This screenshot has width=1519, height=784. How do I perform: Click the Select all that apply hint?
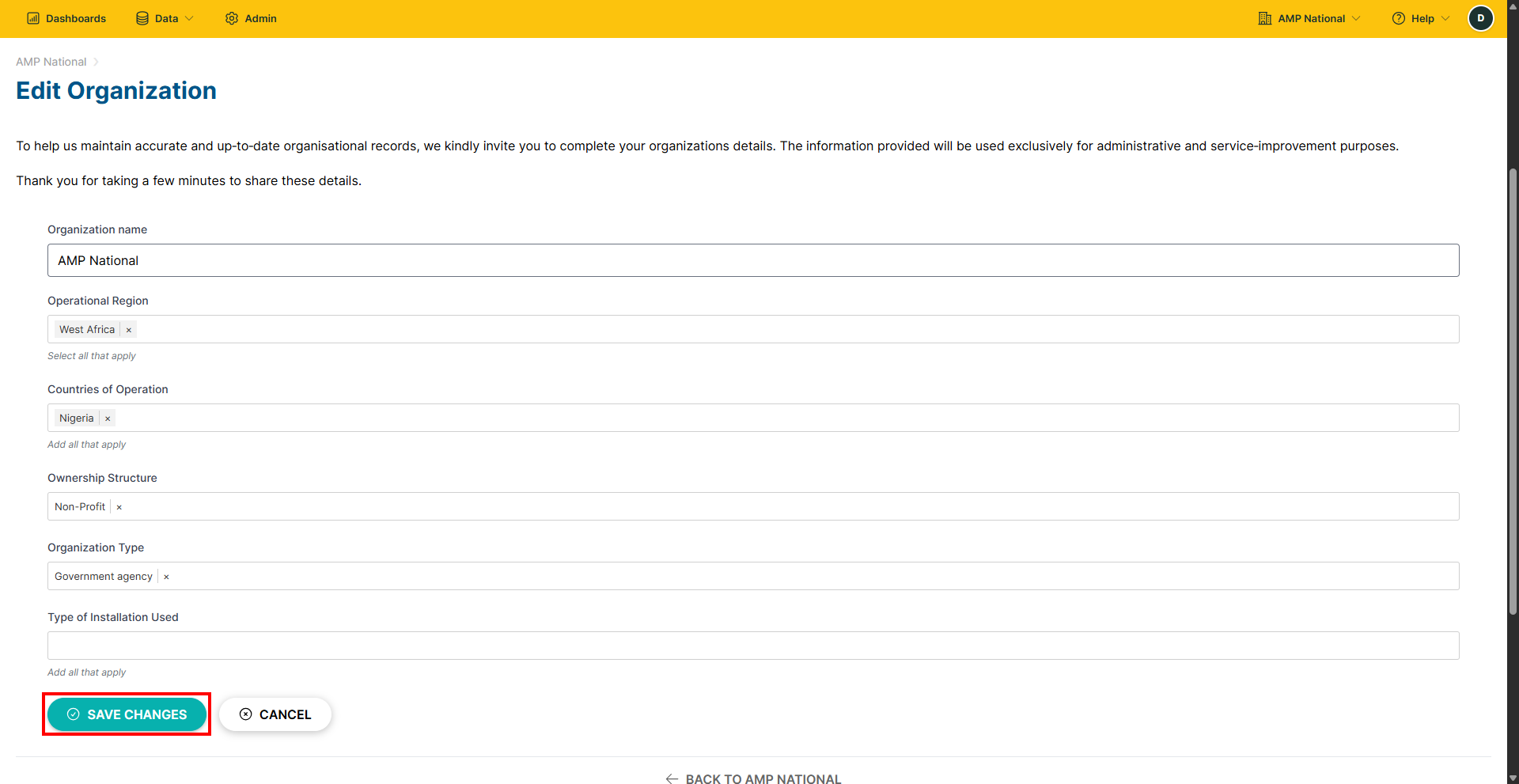coord(92,356)
